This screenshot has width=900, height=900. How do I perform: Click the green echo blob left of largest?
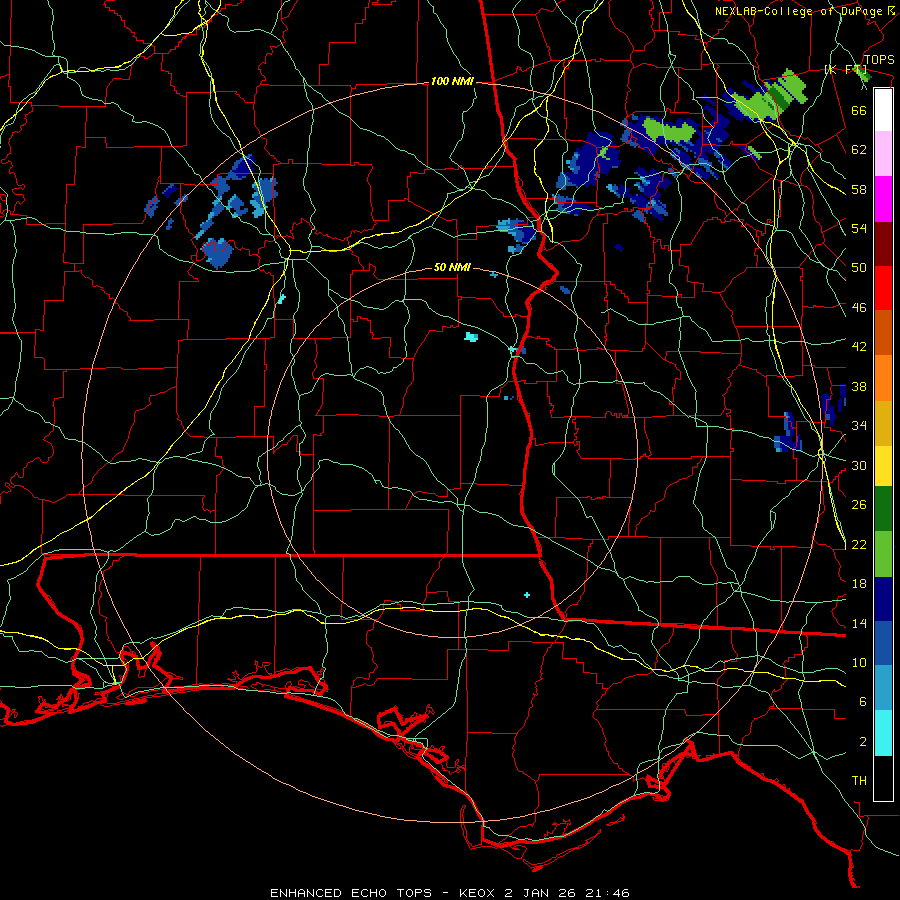click(669, 130)
